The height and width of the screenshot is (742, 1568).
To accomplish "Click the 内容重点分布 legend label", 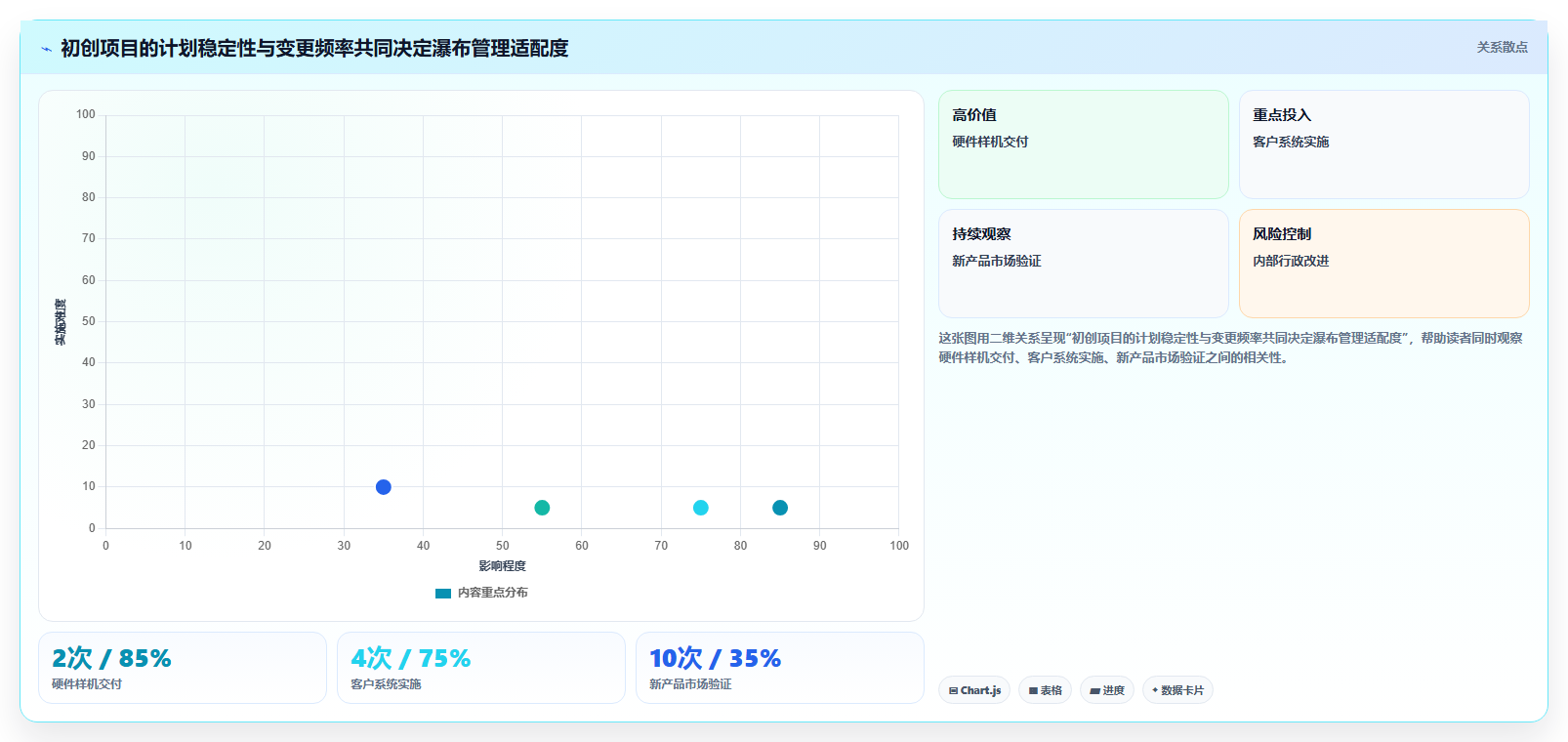I will [493, 593].
